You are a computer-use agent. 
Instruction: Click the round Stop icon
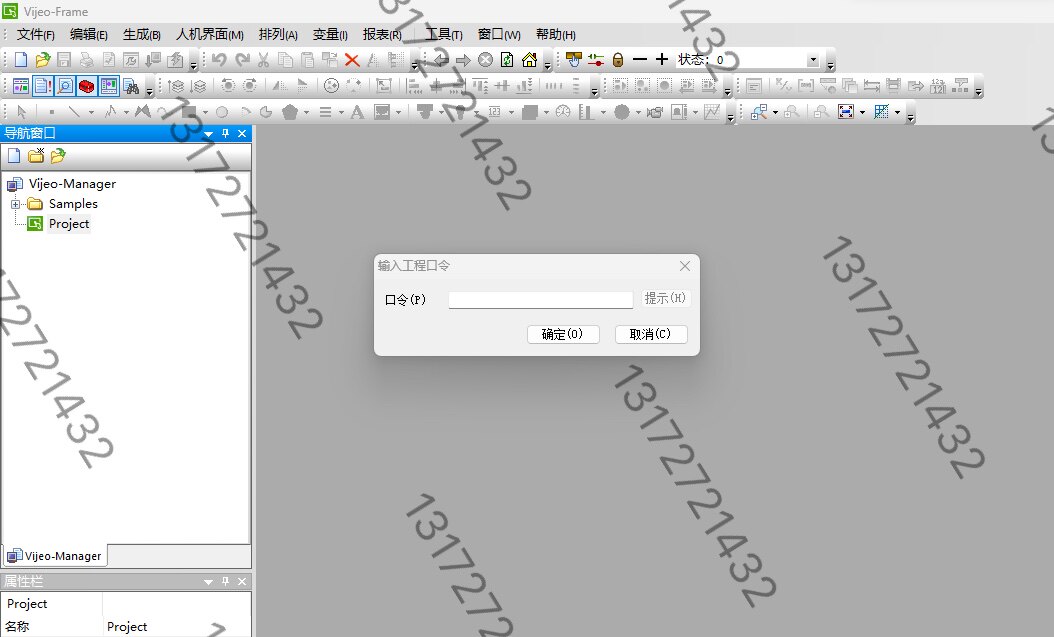(485, 60)
